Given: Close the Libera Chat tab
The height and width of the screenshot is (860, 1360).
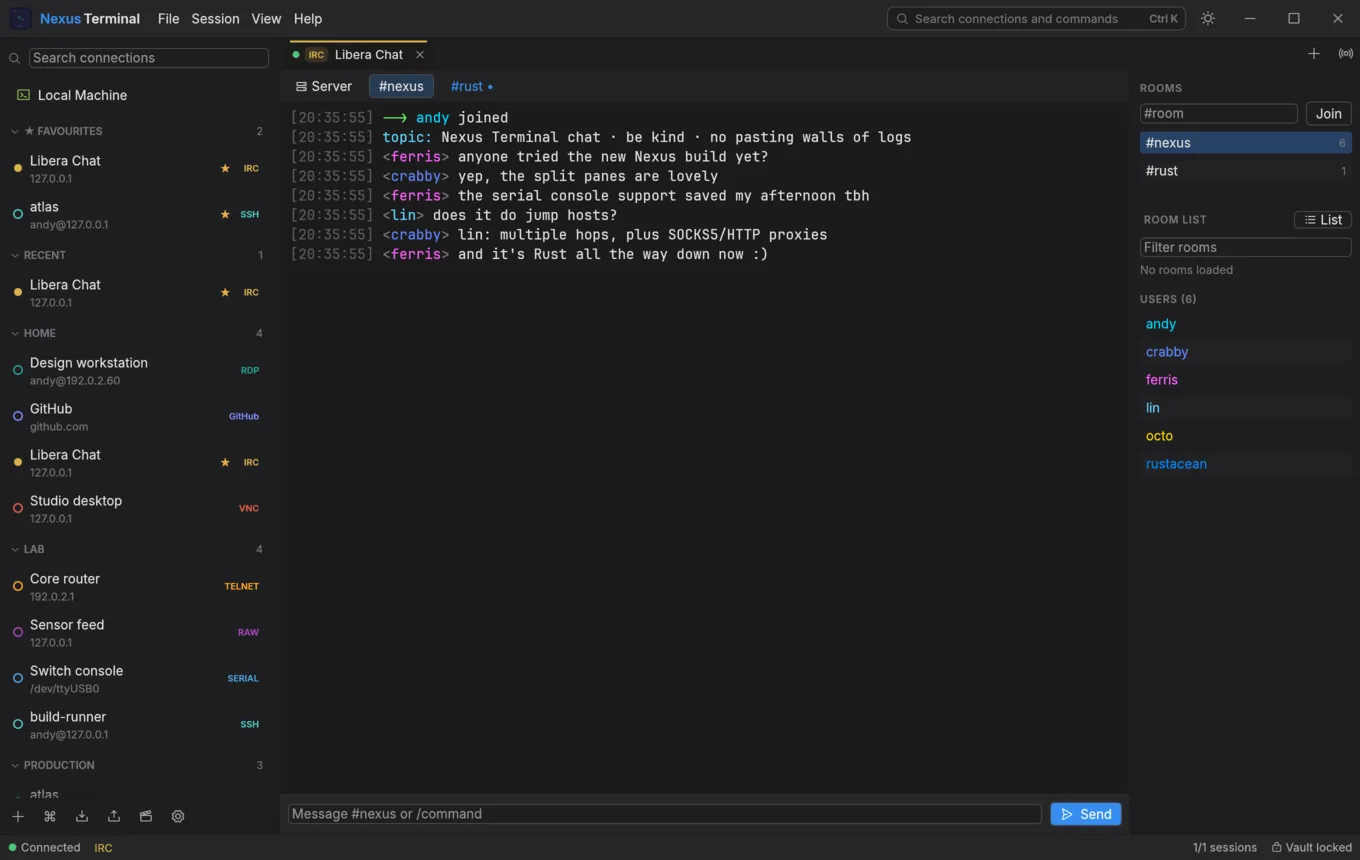Looking at the screenshot, I should pyautogui.click(x=420, y=55).
